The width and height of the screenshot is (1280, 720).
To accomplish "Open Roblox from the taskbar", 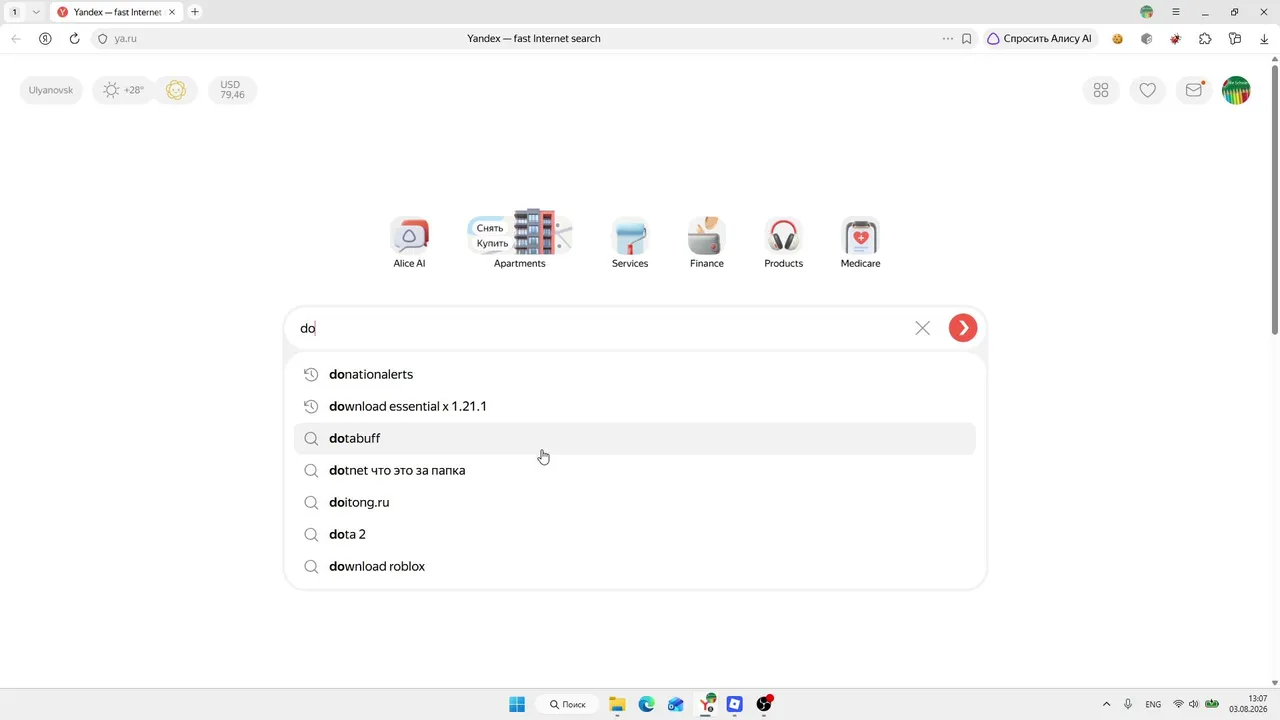I will 735,704.
